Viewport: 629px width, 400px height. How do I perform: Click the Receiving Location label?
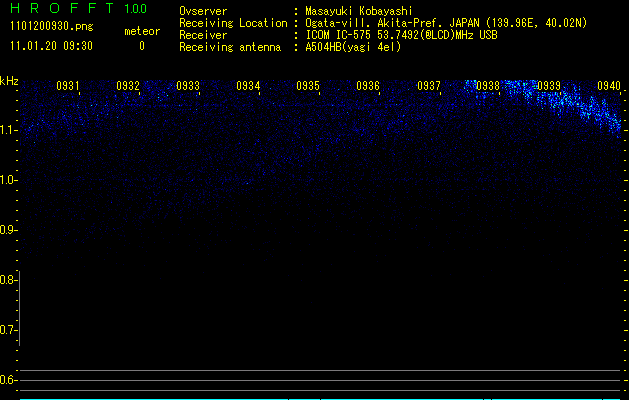(233, 23)
